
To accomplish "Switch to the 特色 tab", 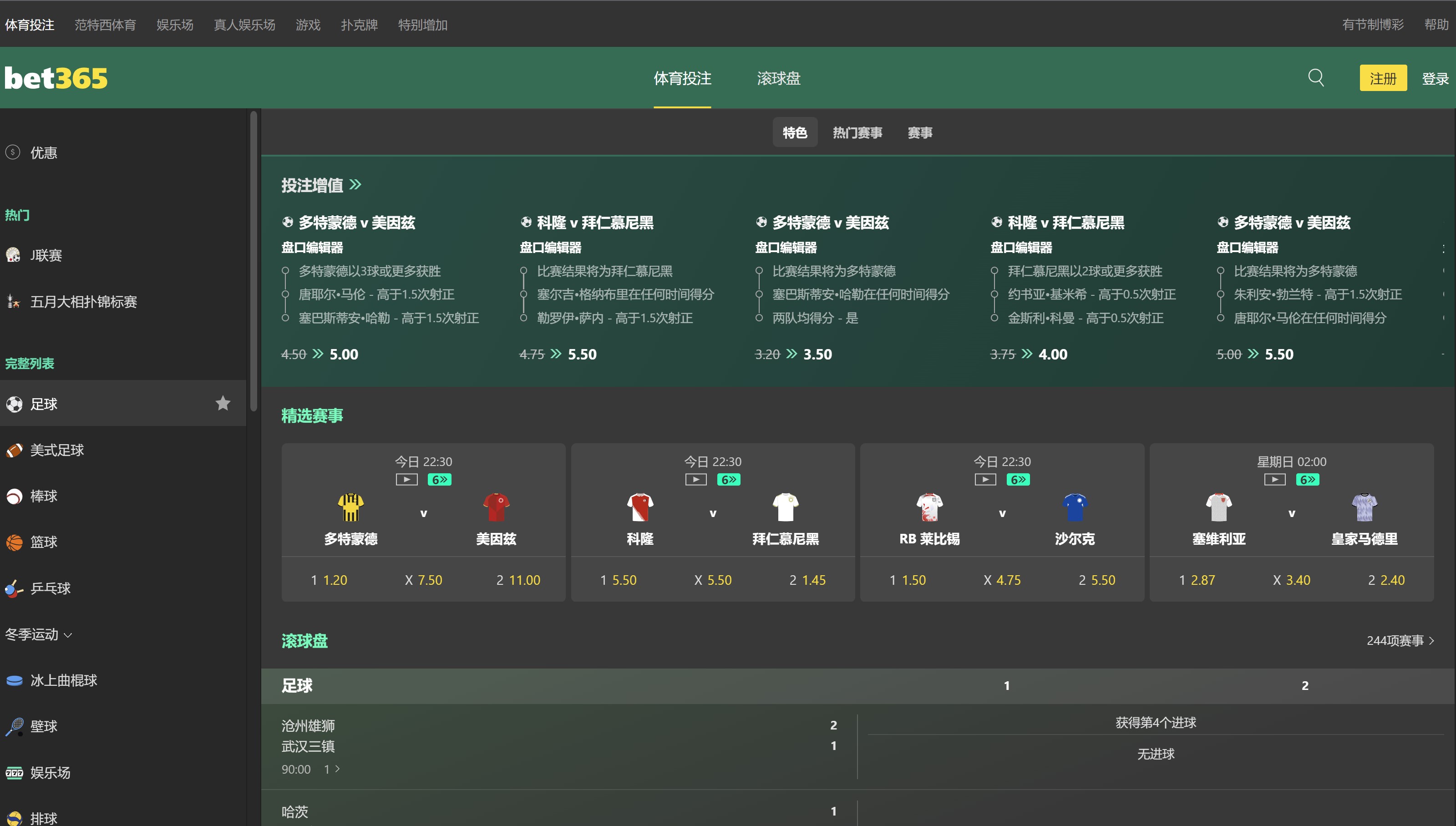I will point(795,132).
